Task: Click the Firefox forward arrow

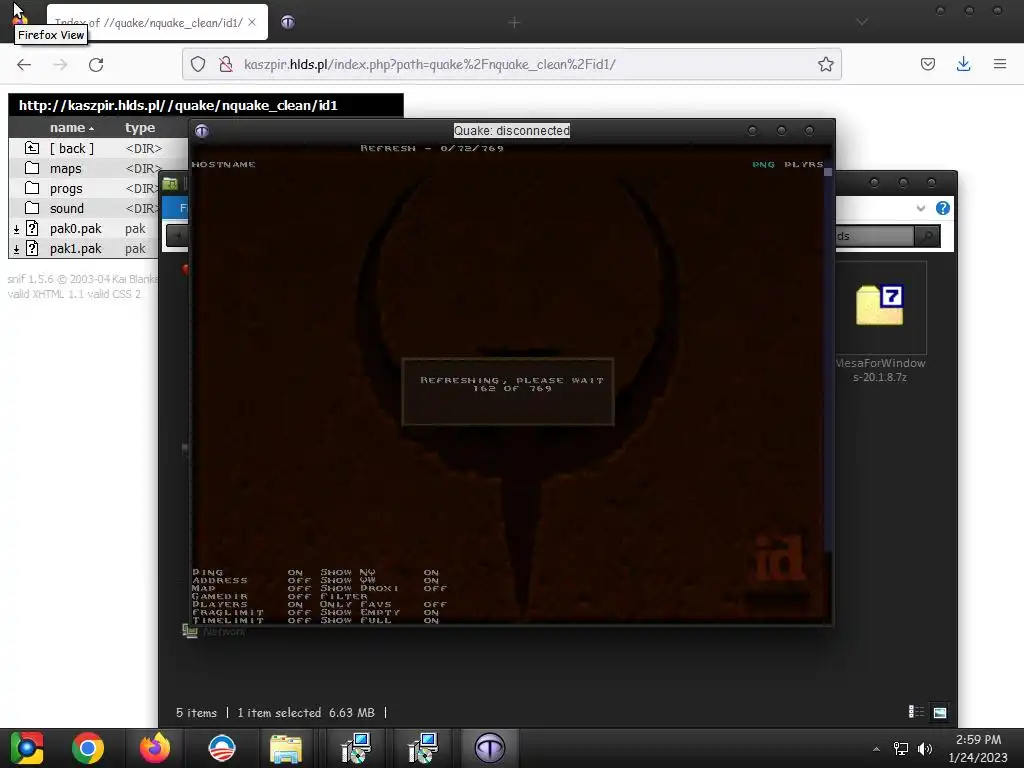Action: 60,64
